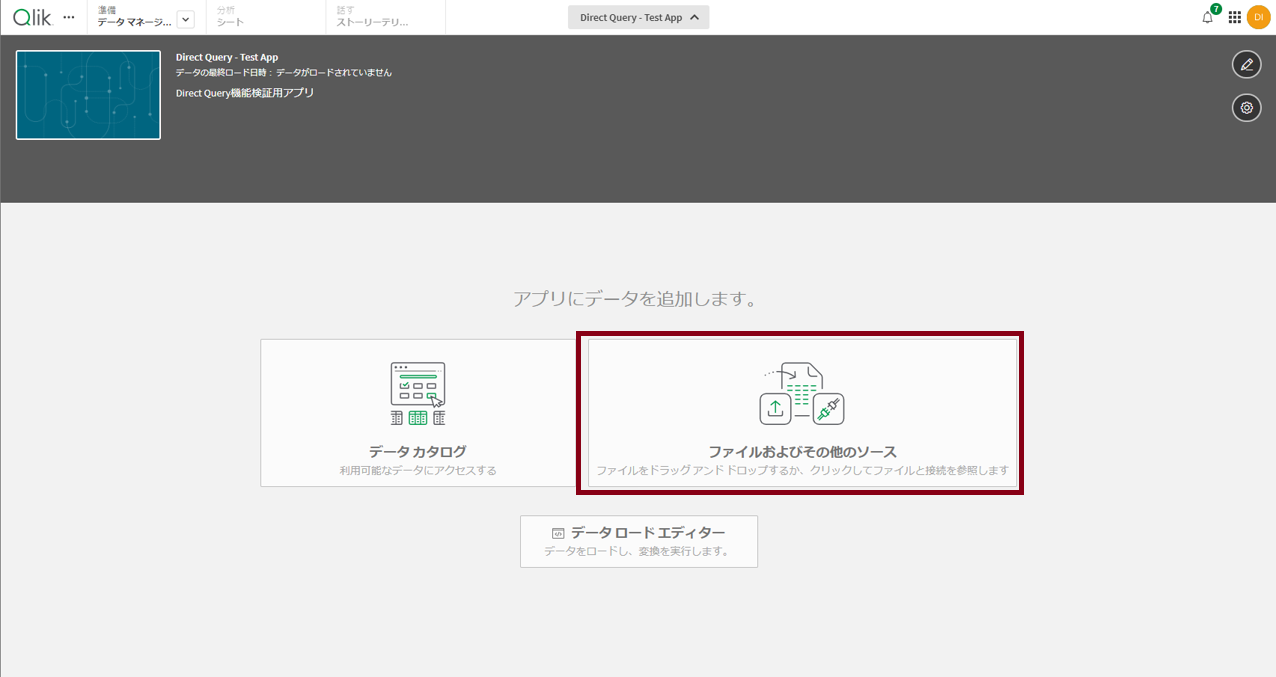Open the データカタログ card
This screenshot has width=1276, height=677.
click(417, 412)
